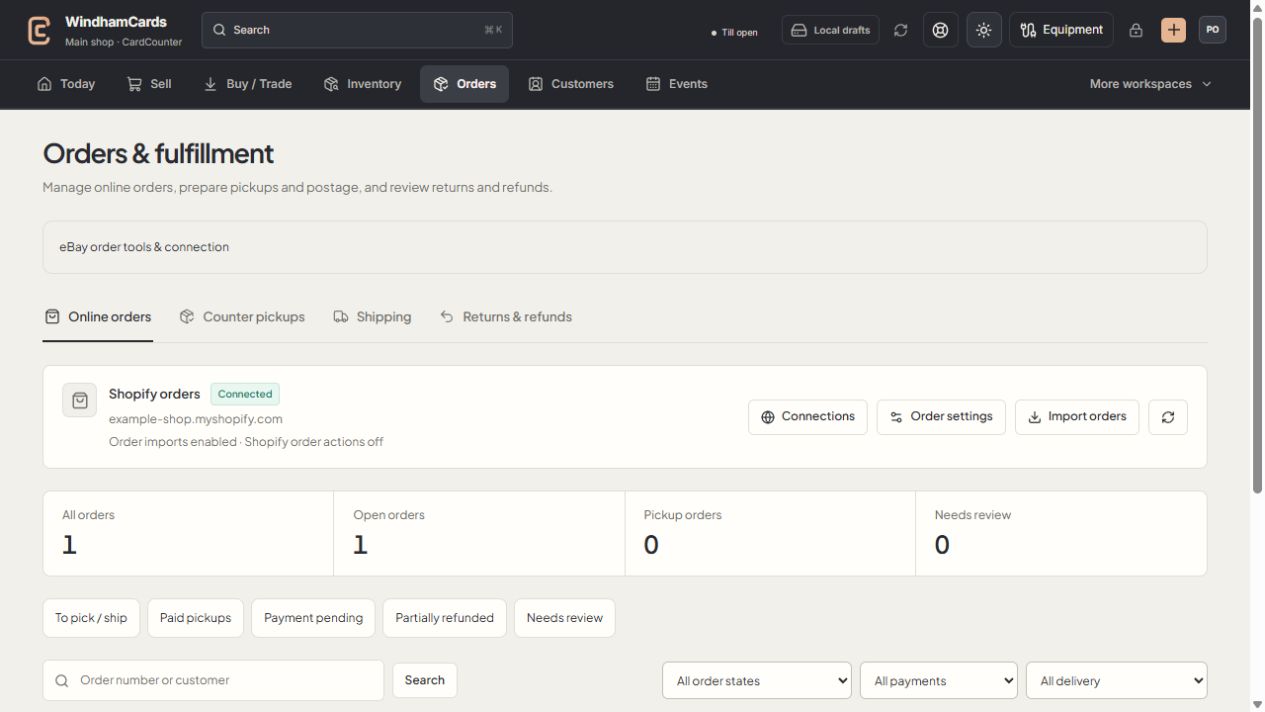Toggle light theme sun icon
The width and height of the screenshot is (1265, 712).
pyautogui.click(x=984, y=30)
